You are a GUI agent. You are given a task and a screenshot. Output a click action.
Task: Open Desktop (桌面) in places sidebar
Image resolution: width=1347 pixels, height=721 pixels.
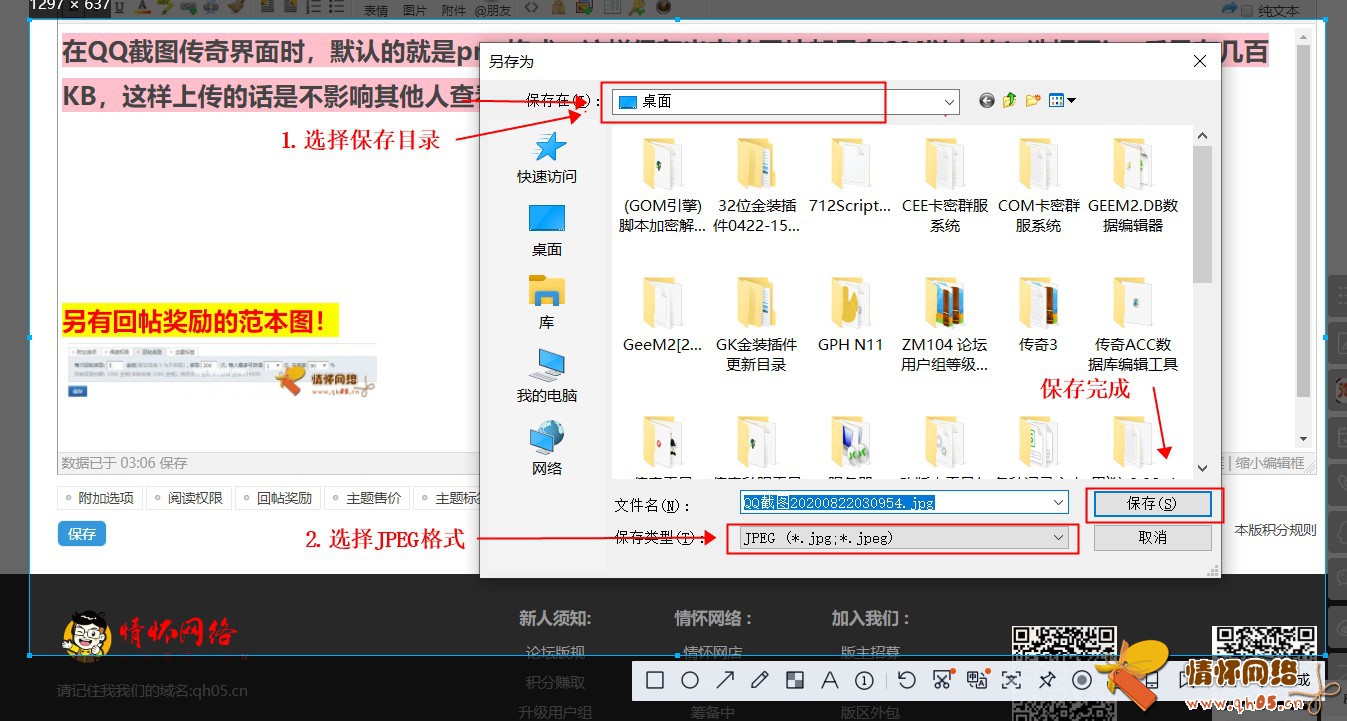(547, 231)
